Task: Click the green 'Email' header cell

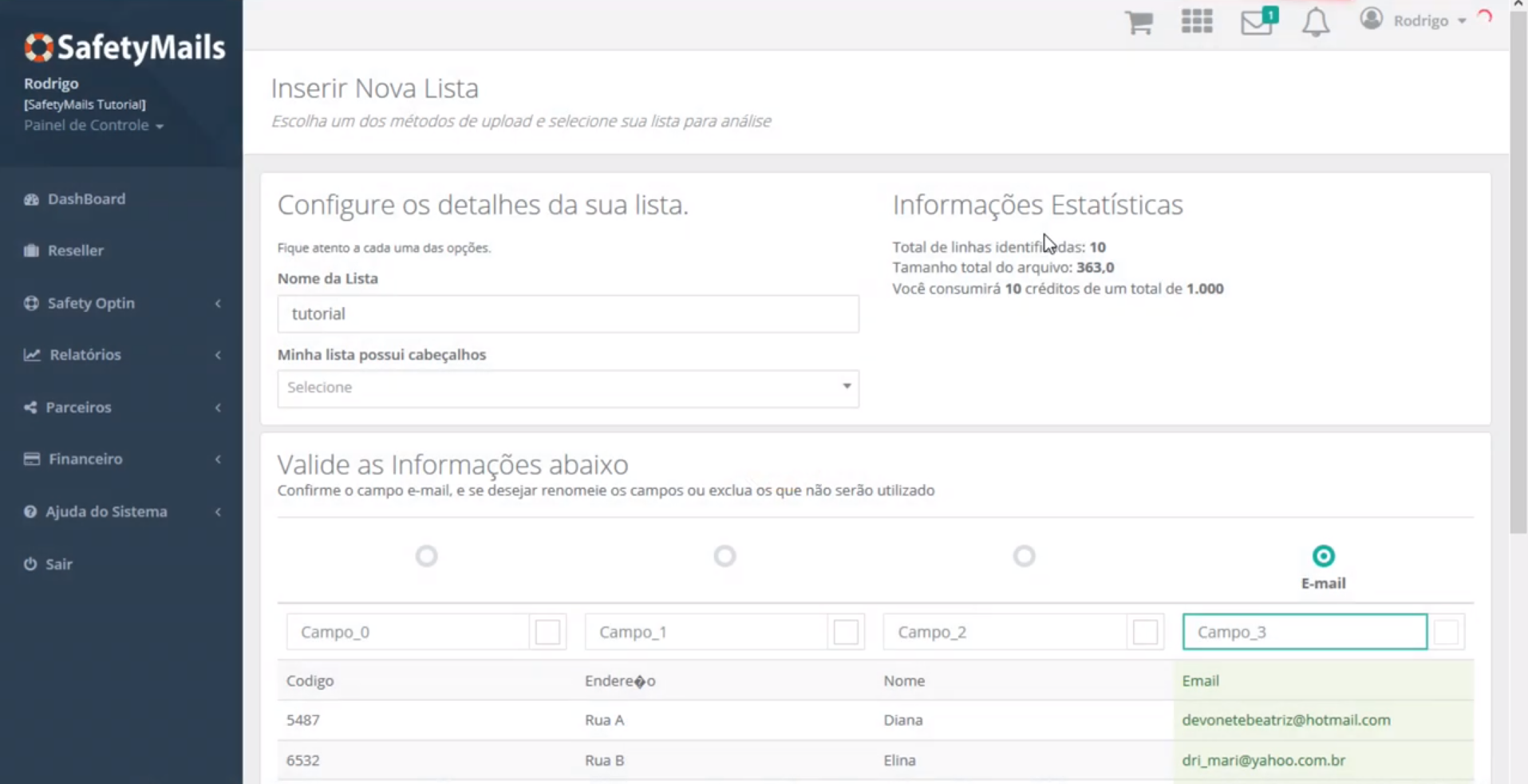Action: [x=1201, y=681]
